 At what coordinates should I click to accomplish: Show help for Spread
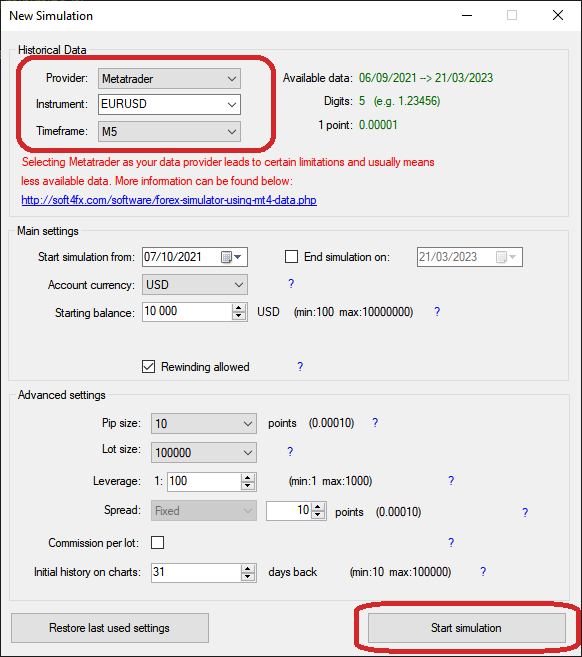[525, 512]
